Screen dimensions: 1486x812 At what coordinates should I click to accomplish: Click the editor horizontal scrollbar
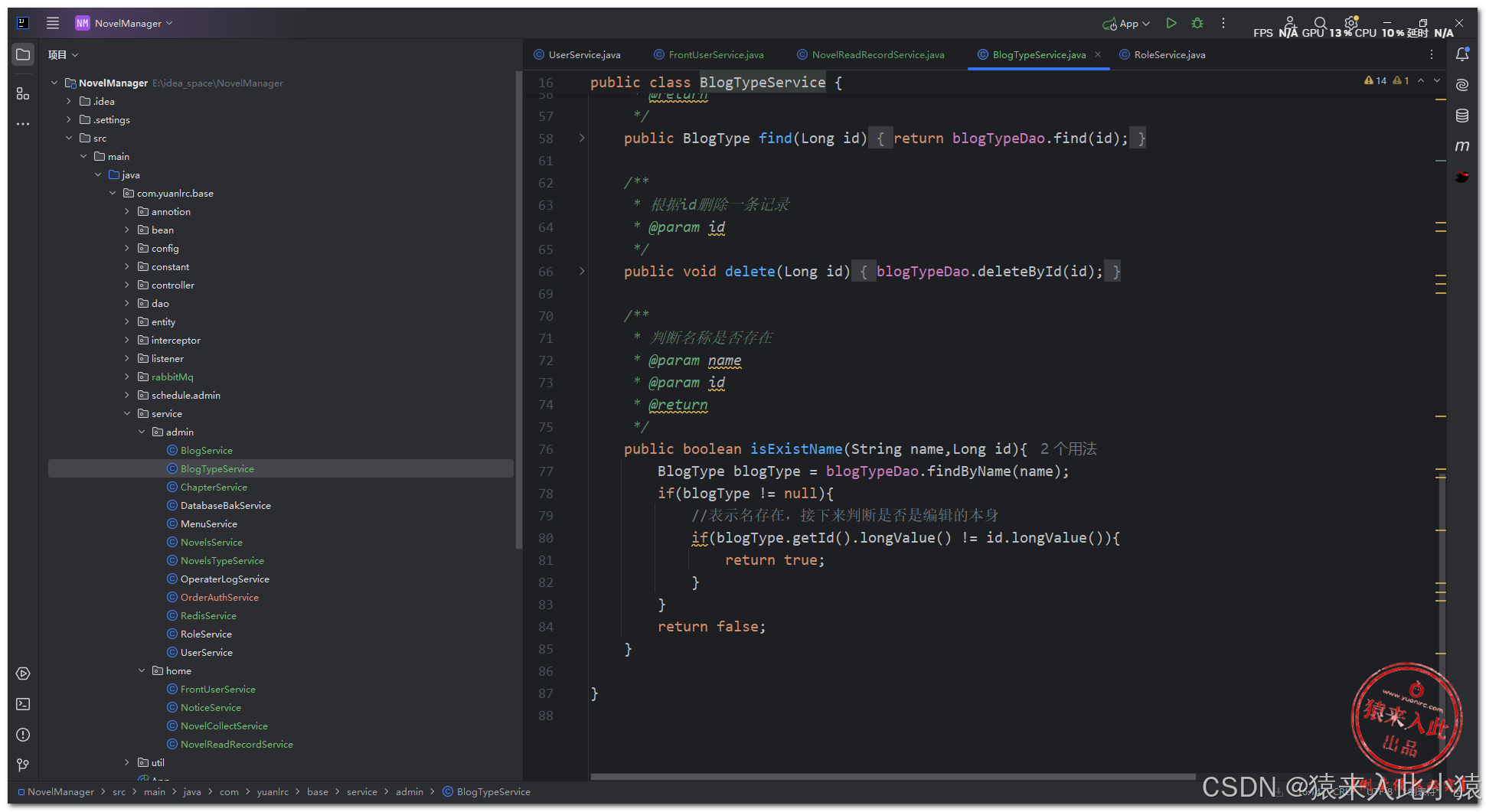point(893,777)
